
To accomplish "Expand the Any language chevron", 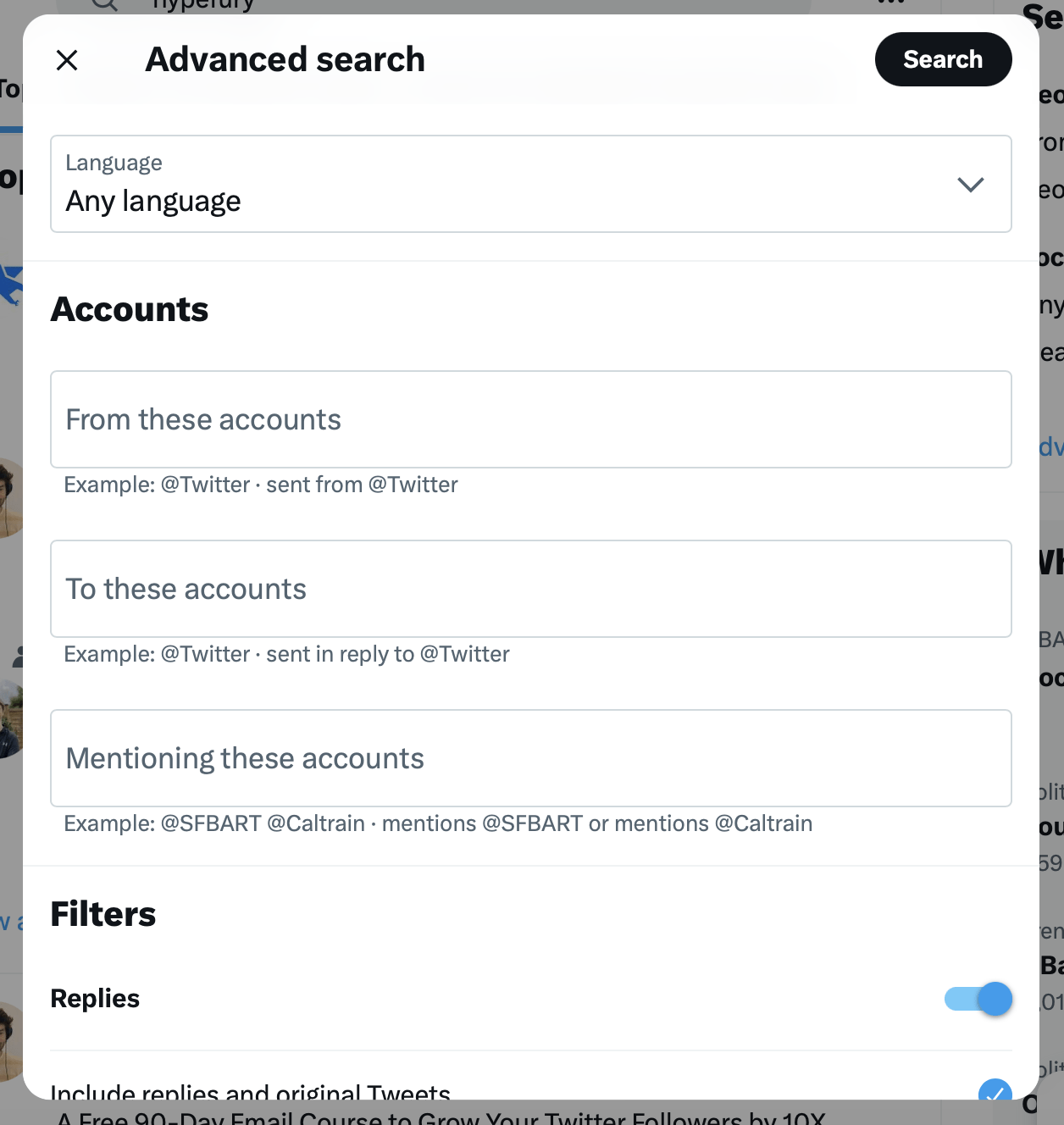I will 971,184.
